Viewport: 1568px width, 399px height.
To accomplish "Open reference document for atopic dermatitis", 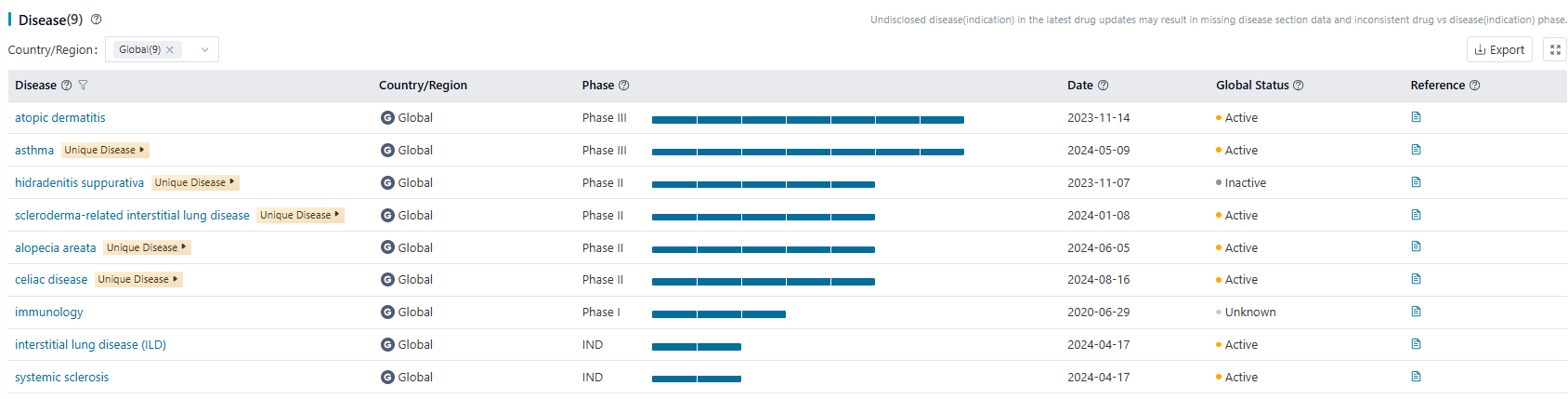I will [x=1416, y=117].
